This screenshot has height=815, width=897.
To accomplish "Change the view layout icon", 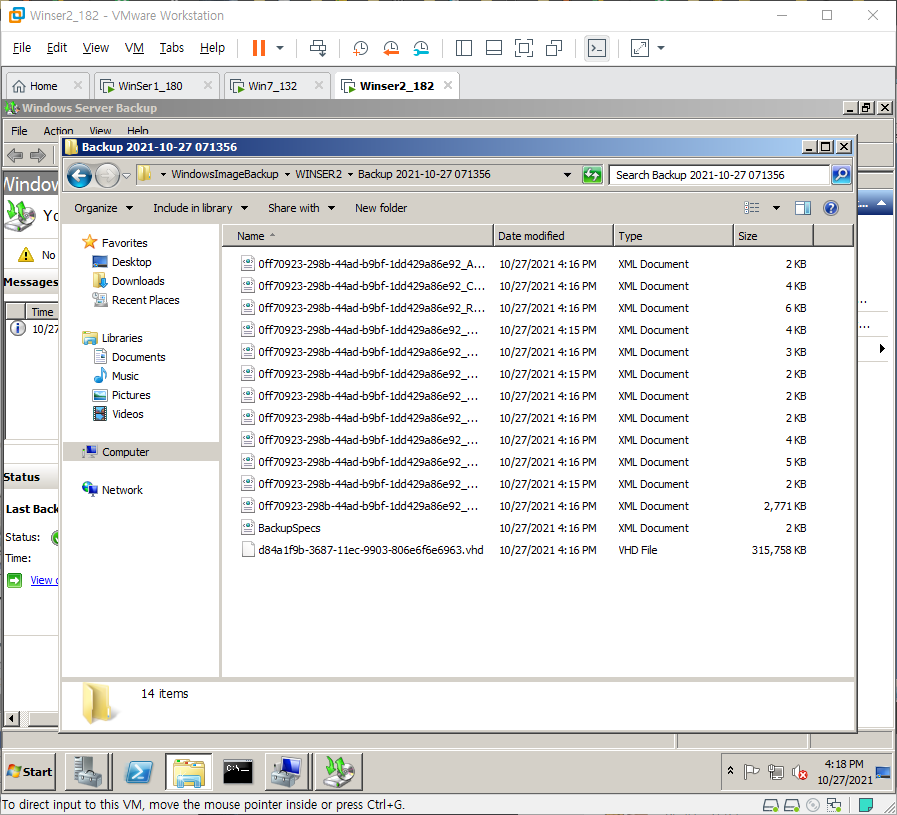I will click(x=752, y=208).
